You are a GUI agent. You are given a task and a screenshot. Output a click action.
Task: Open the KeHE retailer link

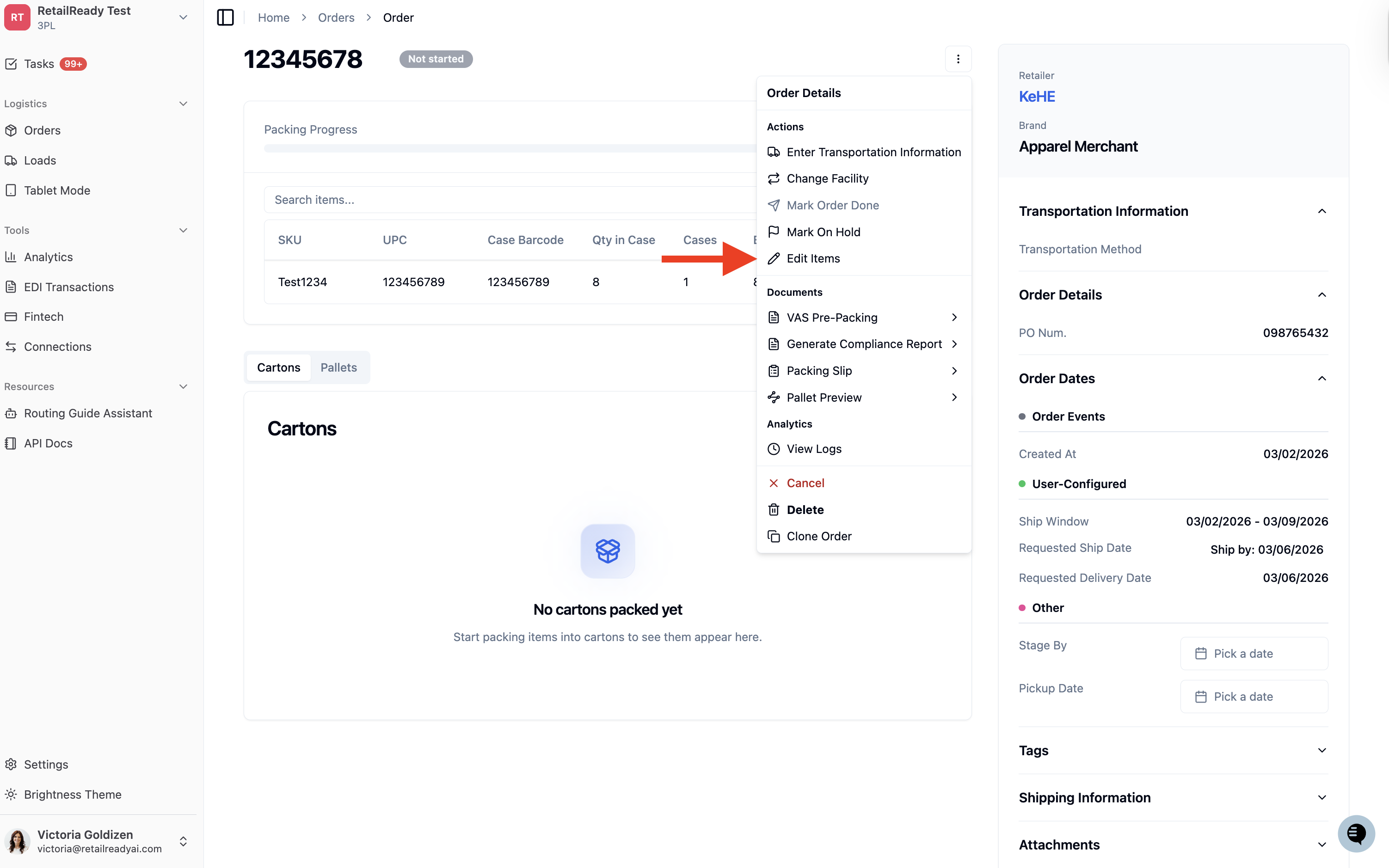coord(1037,97)
